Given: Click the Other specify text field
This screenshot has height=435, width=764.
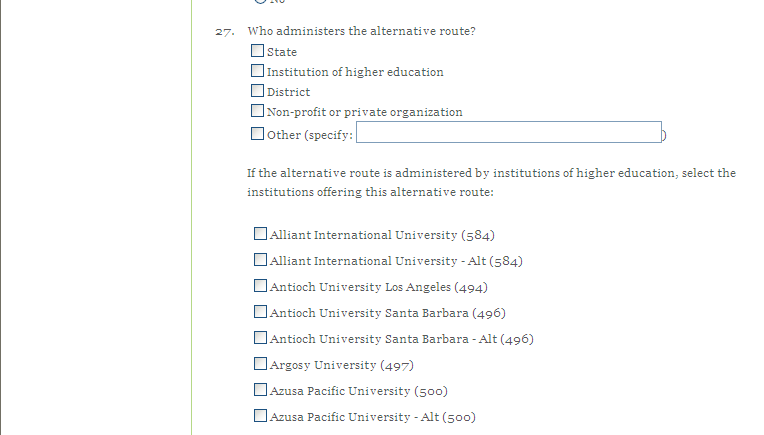Looking at the screenshot, I should tap(508, 133).
